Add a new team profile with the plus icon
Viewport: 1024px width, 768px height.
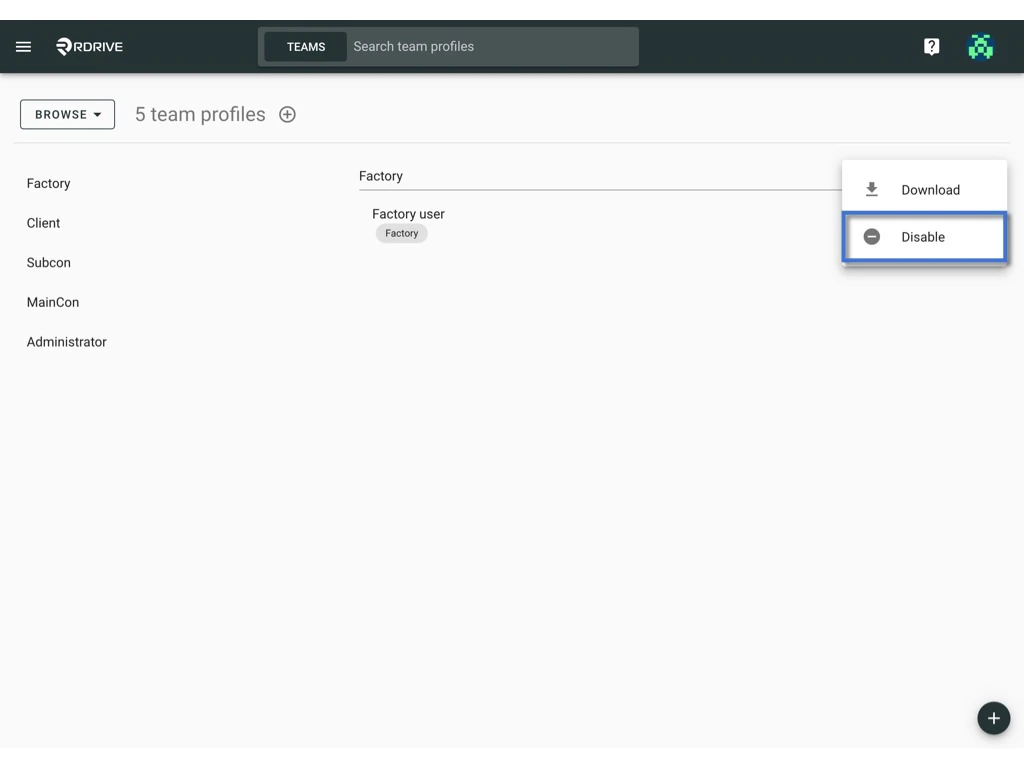(x=287, y=114)
